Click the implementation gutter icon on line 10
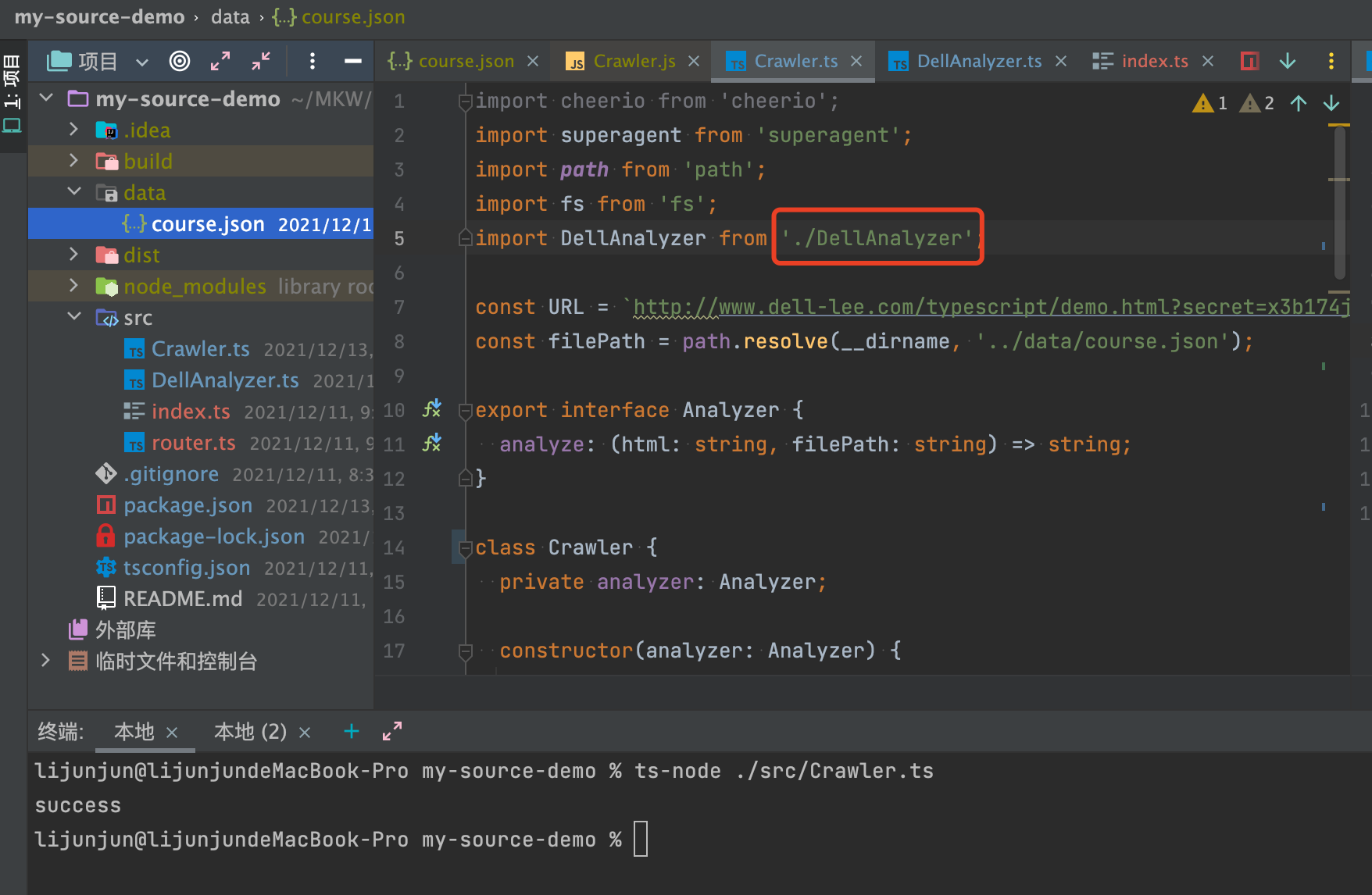 click(x=432, y=409)
